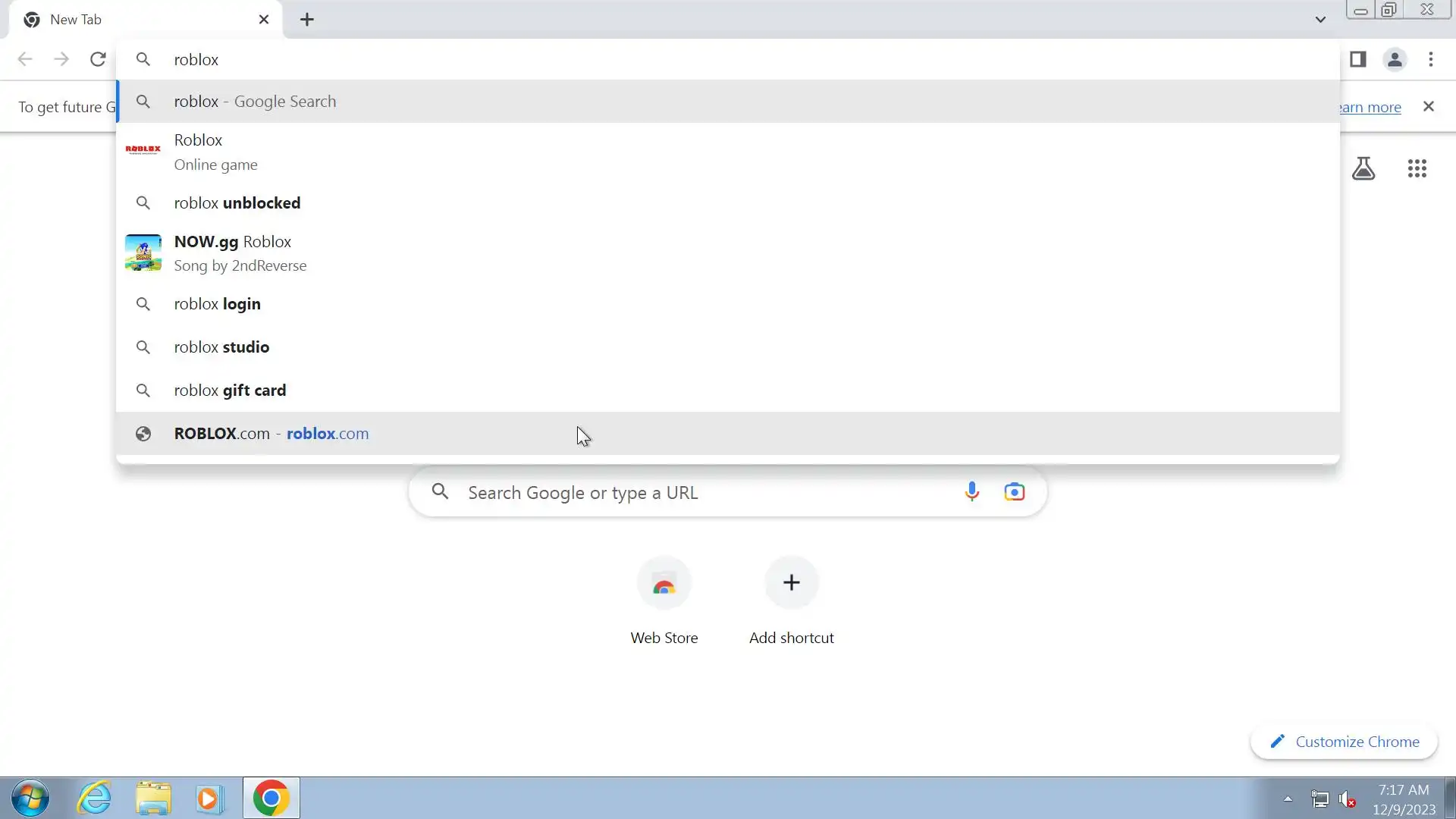Open the Chrome three-dot menu
The height and width of the screenshot is (819, 1456).
click(1430, 59)
